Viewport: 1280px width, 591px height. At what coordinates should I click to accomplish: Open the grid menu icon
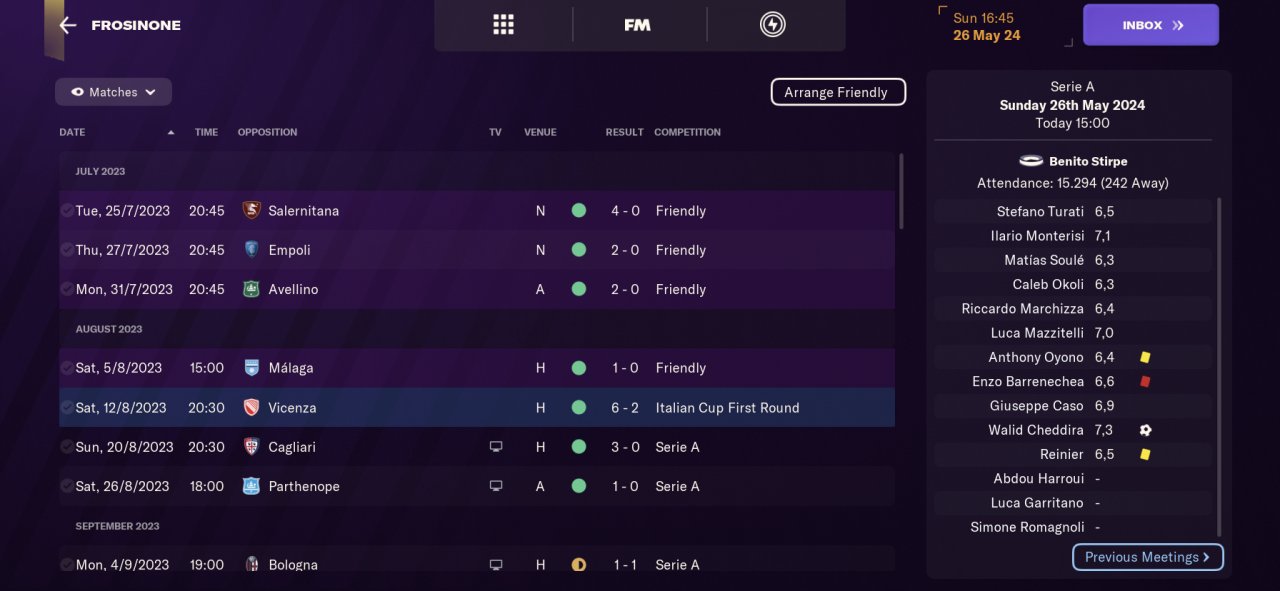point(503,25)
